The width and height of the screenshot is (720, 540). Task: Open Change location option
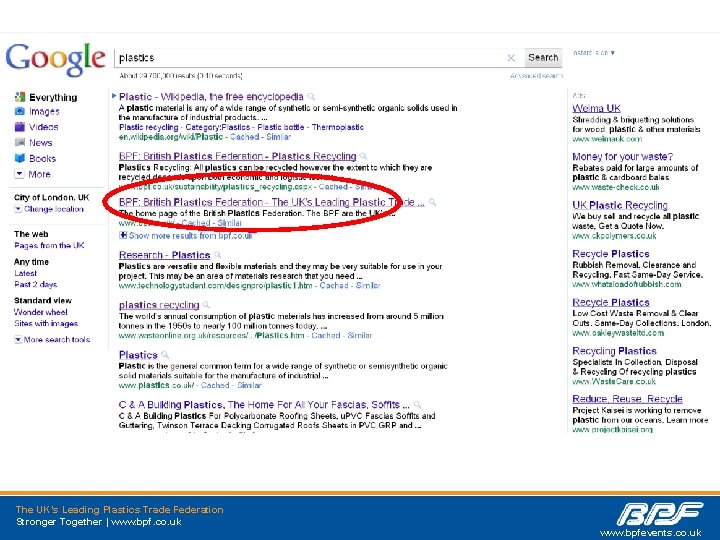[x=49, y=209]
